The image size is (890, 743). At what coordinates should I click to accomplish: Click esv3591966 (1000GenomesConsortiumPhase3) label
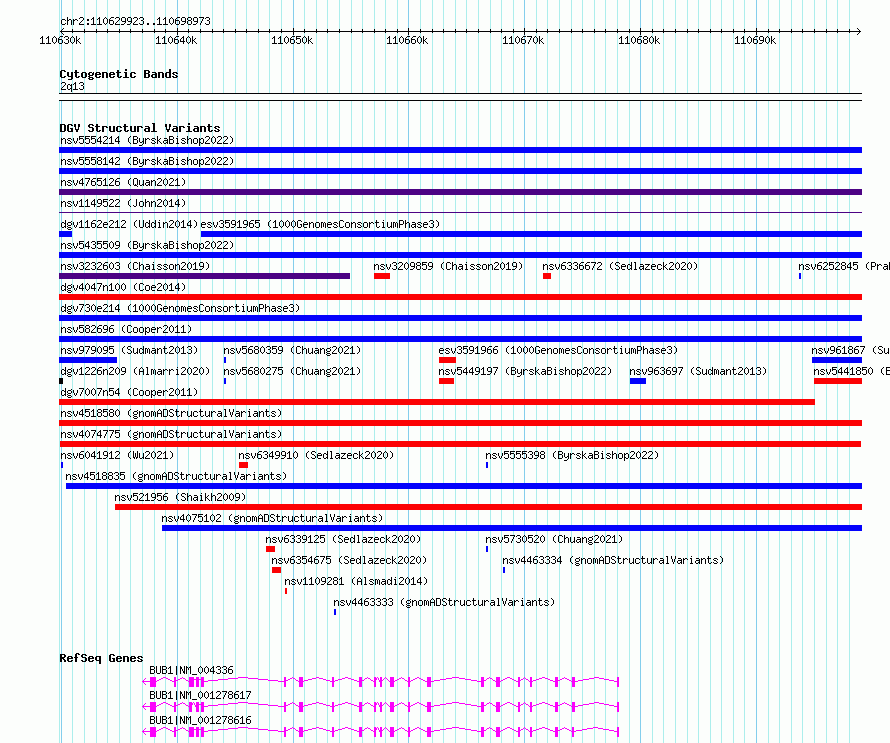point(559,350)
